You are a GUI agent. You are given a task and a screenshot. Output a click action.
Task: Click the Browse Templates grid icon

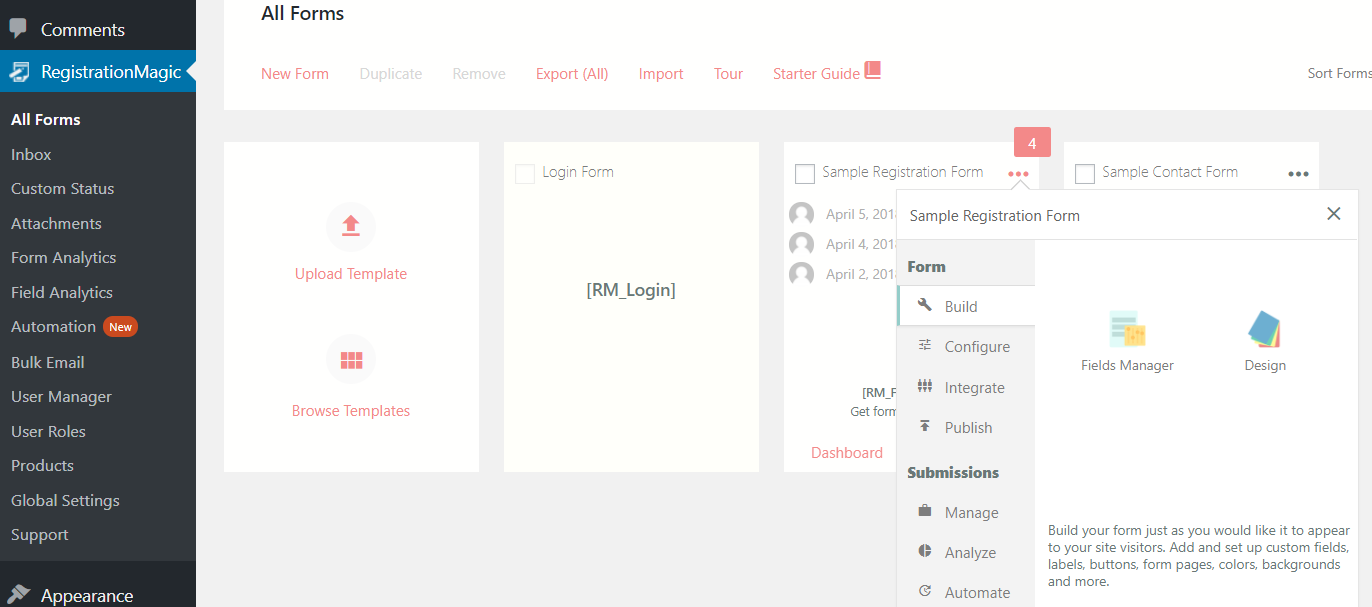pos(351,360)
